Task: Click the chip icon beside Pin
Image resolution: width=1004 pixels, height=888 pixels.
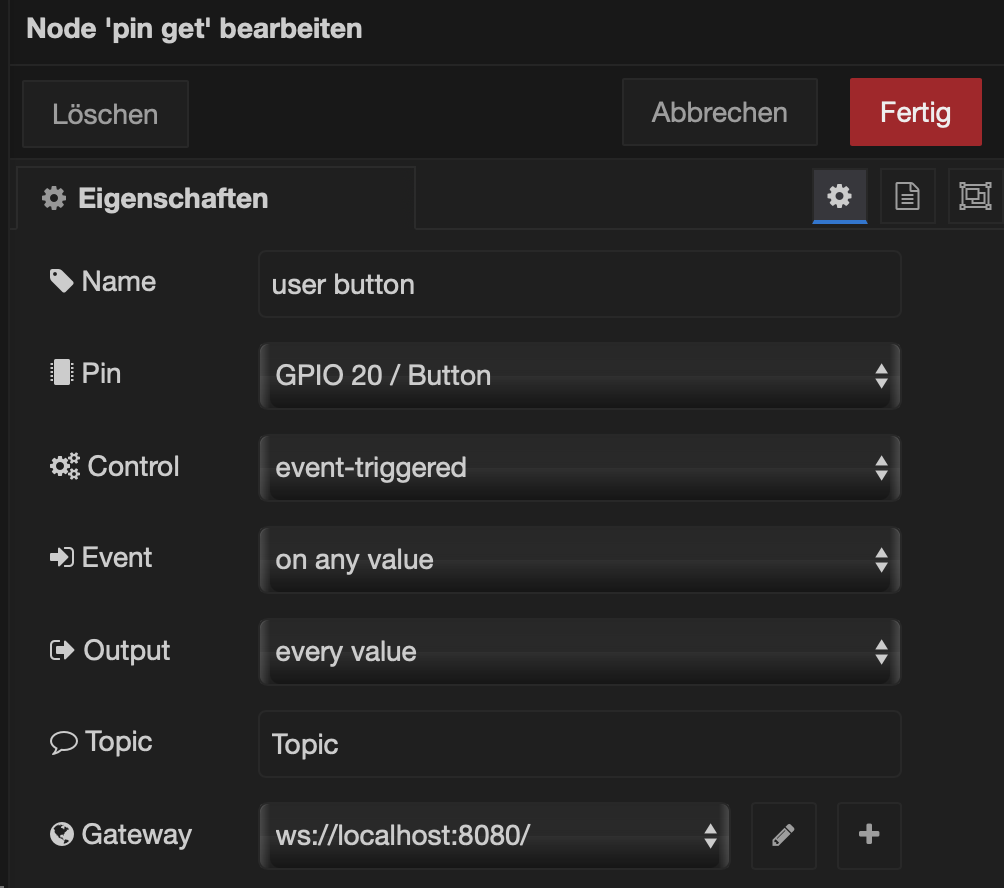Action: click(62, 374)
